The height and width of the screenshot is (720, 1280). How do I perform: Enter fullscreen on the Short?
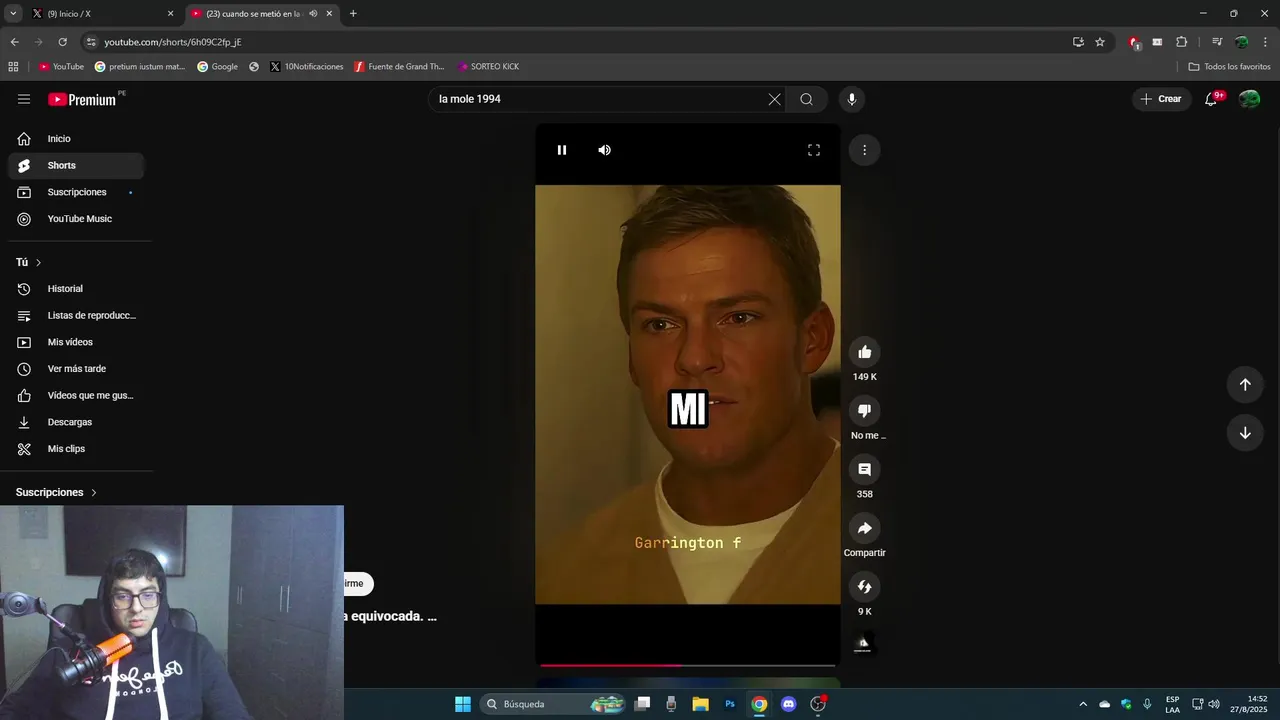coord(814,150)
